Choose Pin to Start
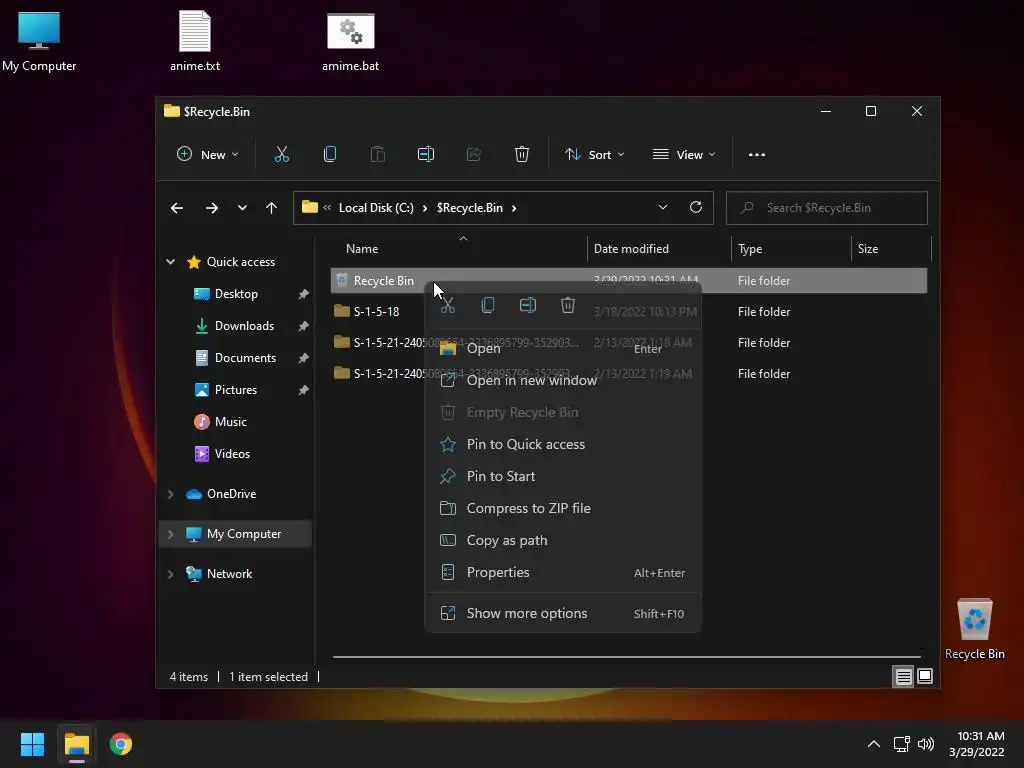 coord(563,476)
